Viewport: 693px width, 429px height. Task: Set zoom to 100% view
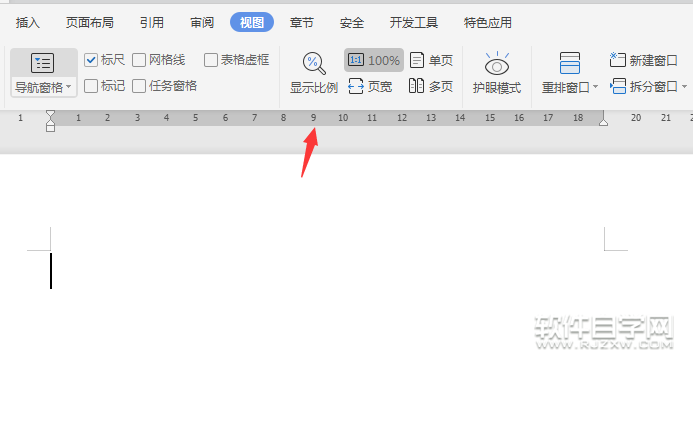pos(374,61)
